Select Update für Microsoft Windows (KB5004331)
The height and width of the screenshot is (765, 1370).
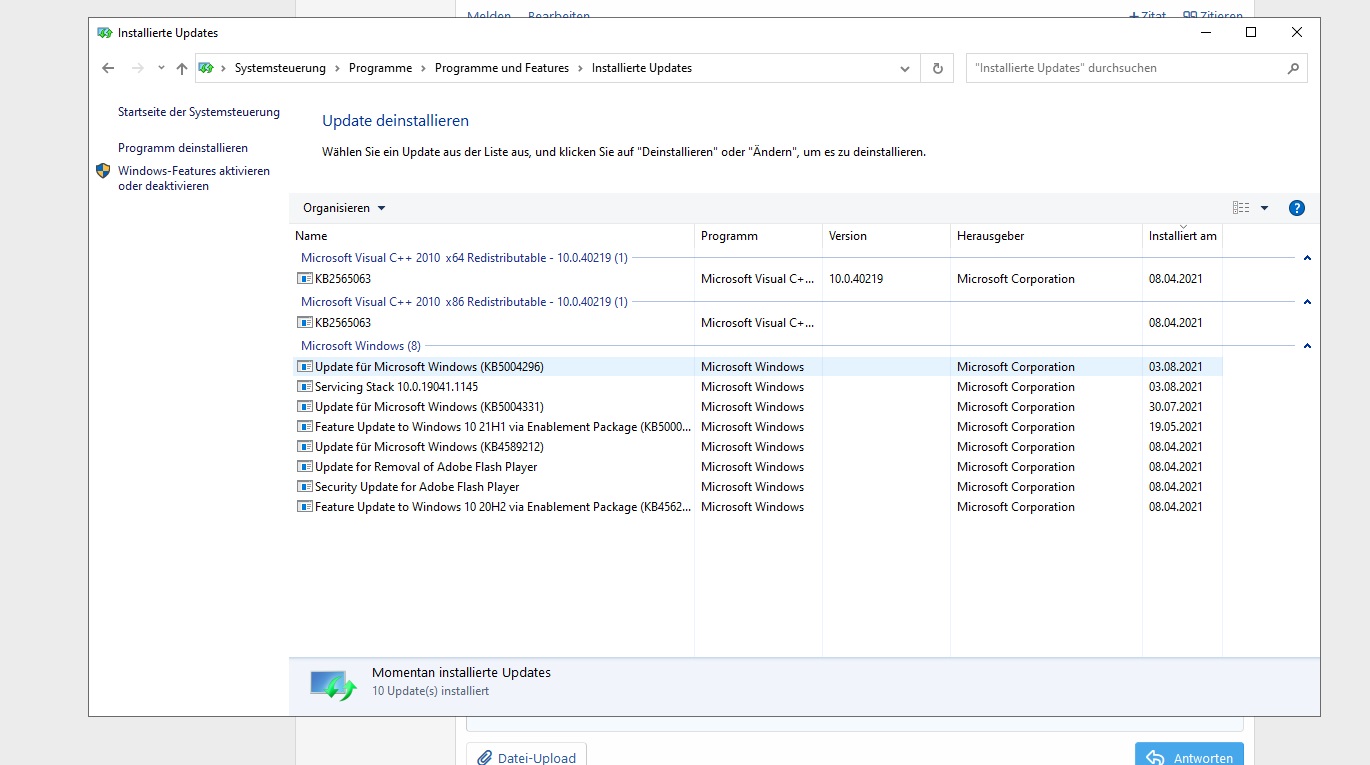[x=758, y=407]
